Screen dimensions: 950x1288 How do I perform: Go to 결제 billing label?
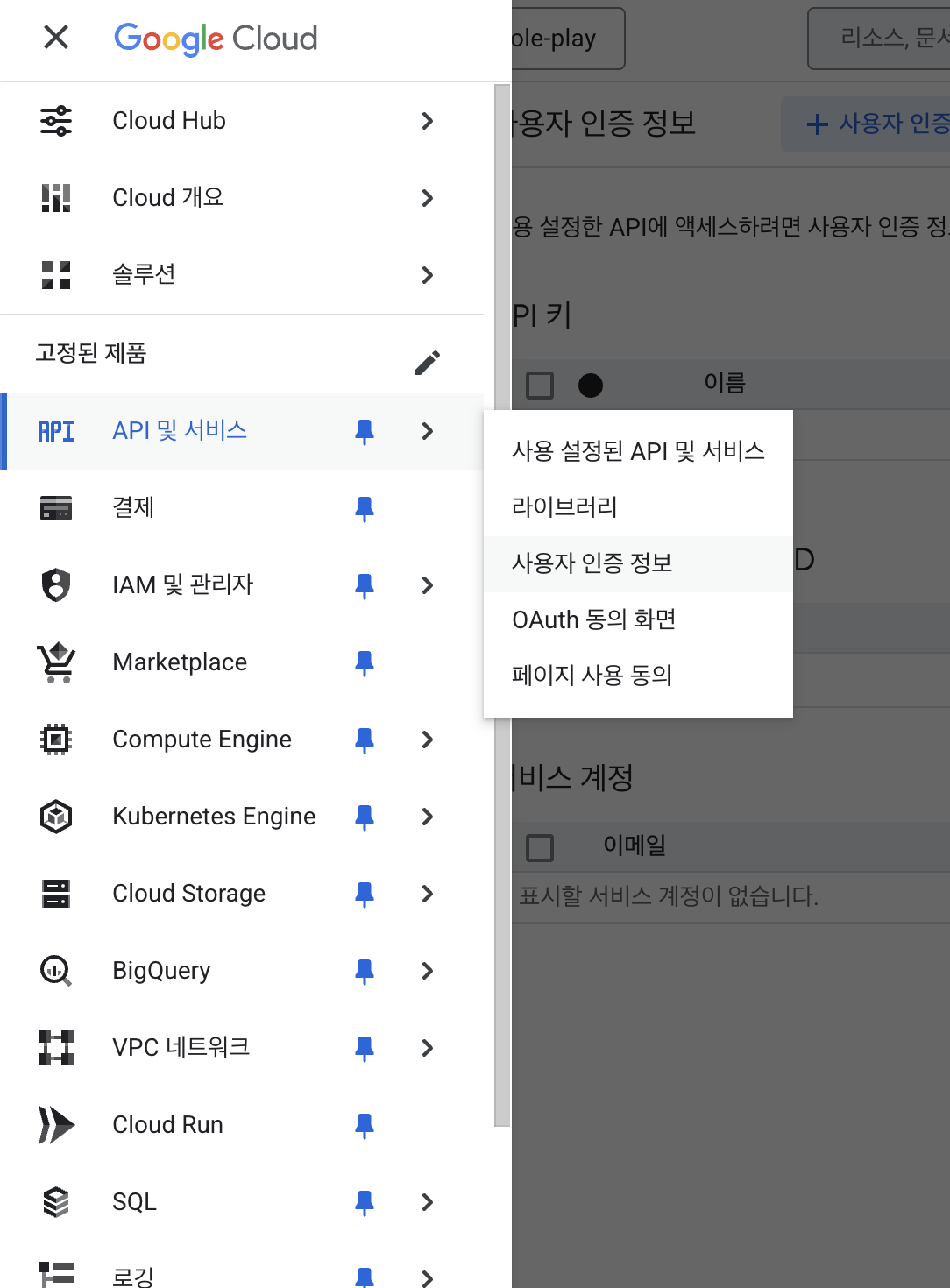coord(133,508)
